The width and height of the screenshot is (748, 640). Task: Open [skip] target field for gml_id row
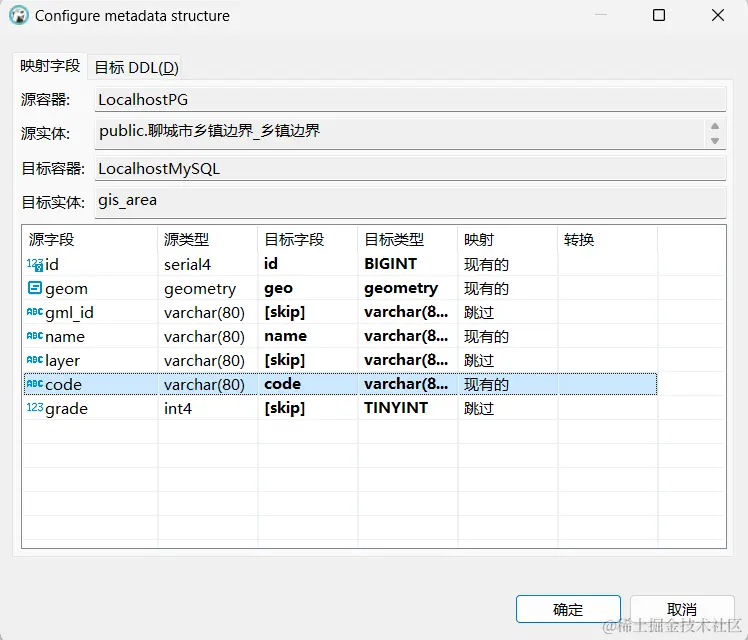tap(308, 312)
